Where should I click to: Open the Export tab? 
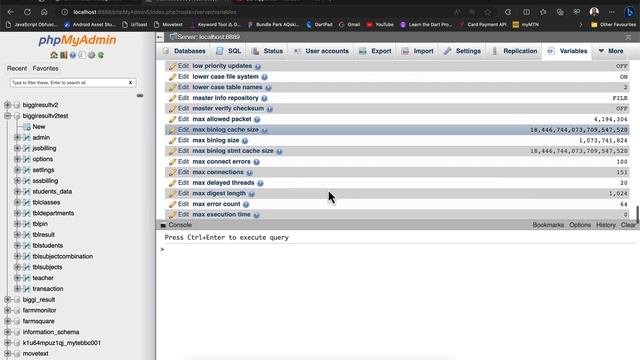(376, 51)
